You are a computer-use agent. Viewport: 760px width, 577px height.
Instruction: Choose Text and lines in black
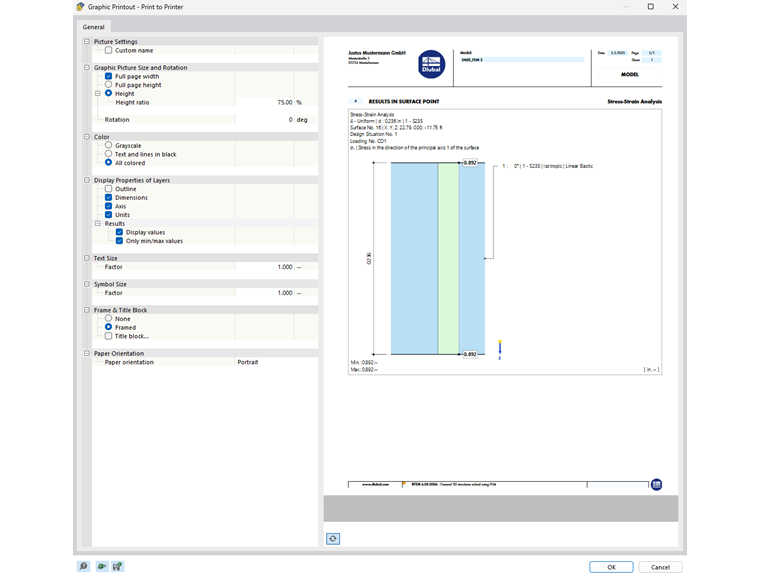pyautogui.click(x=109, y=154)
